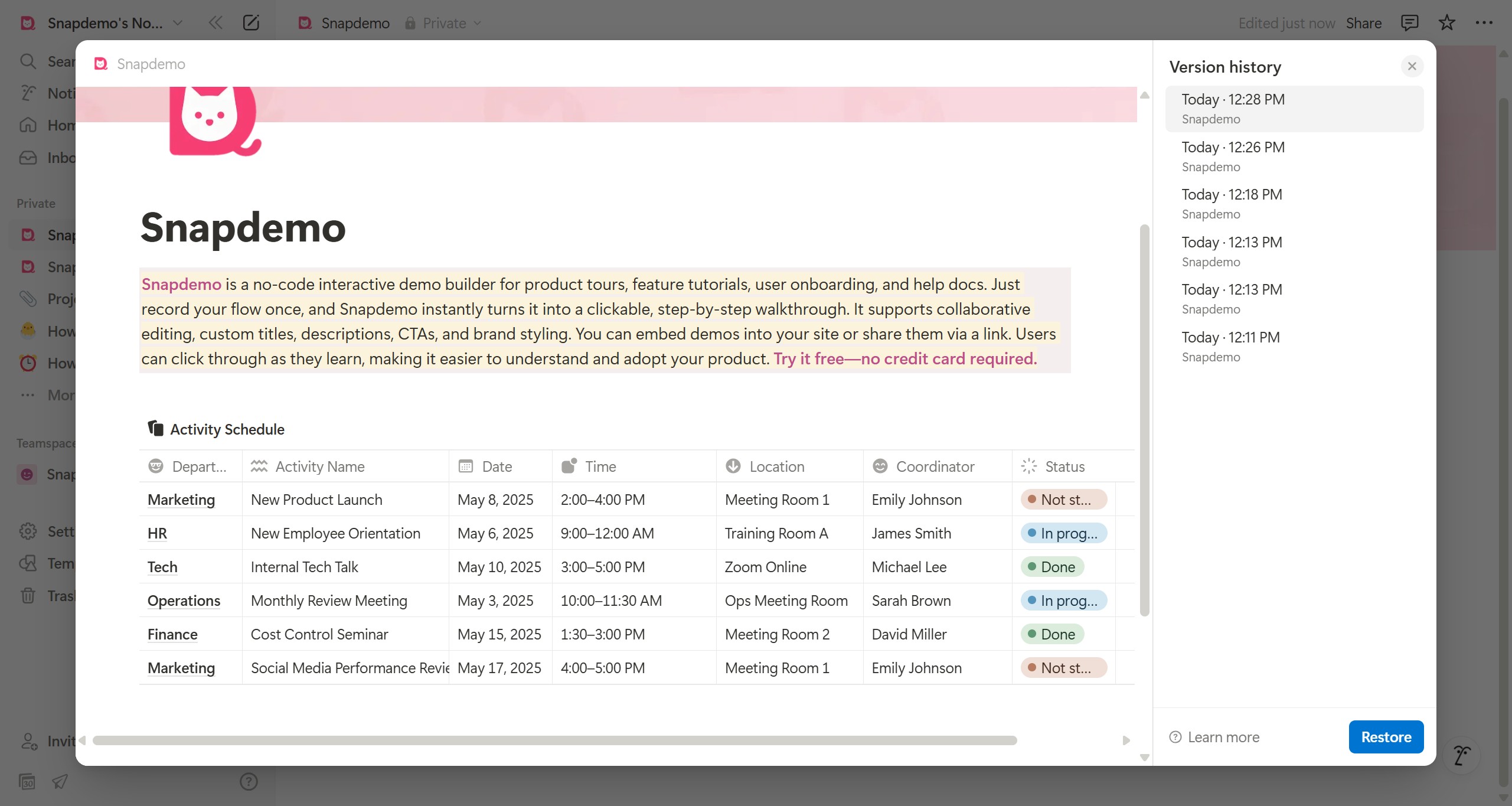Click the down arrow of the modal scrollbar
This screenshot has height=806, width=1512.
click(1144, 758)
